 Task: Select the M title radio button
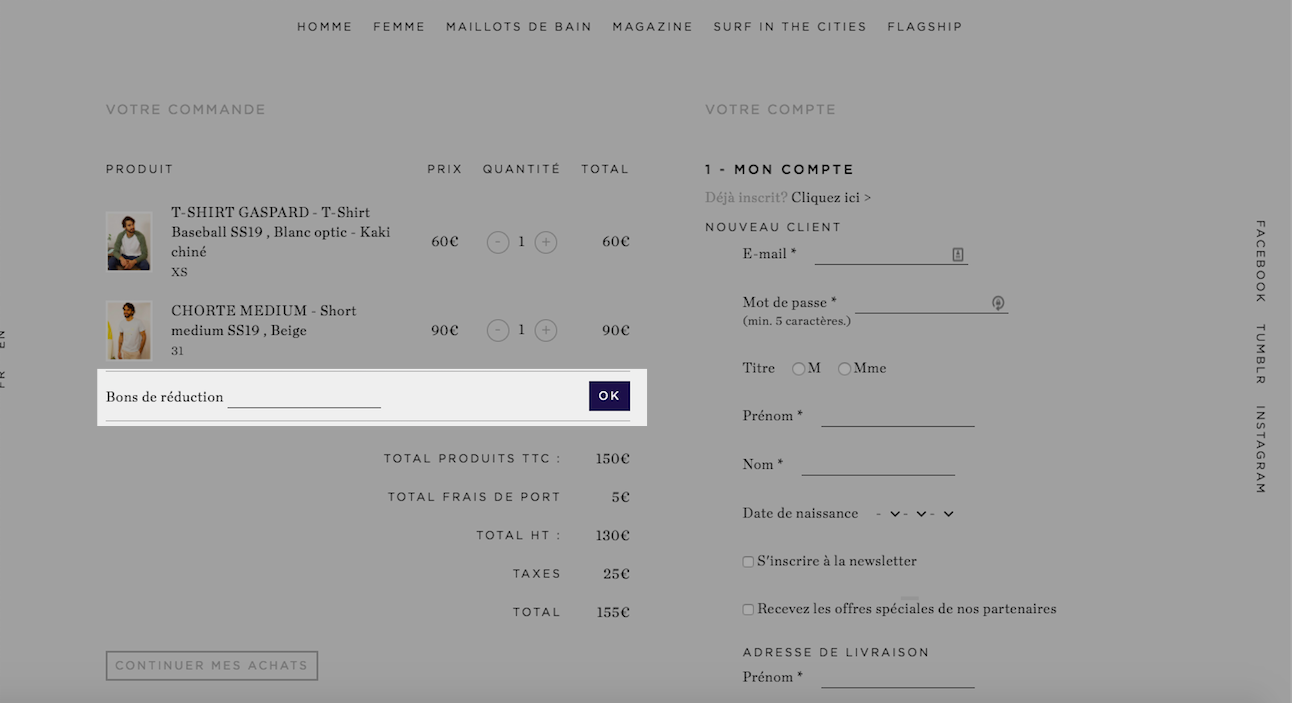798,369
